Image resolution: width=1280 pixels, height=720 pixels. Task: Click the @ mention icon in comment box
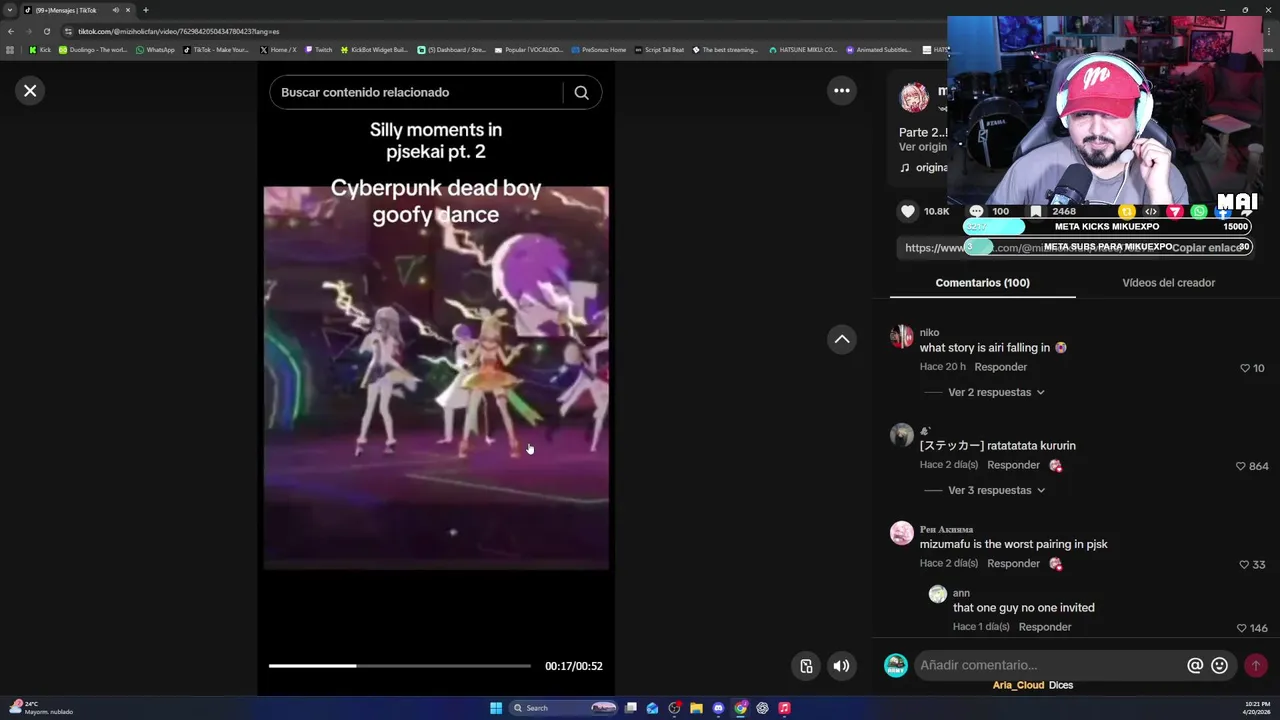[x=1195, y=665]
